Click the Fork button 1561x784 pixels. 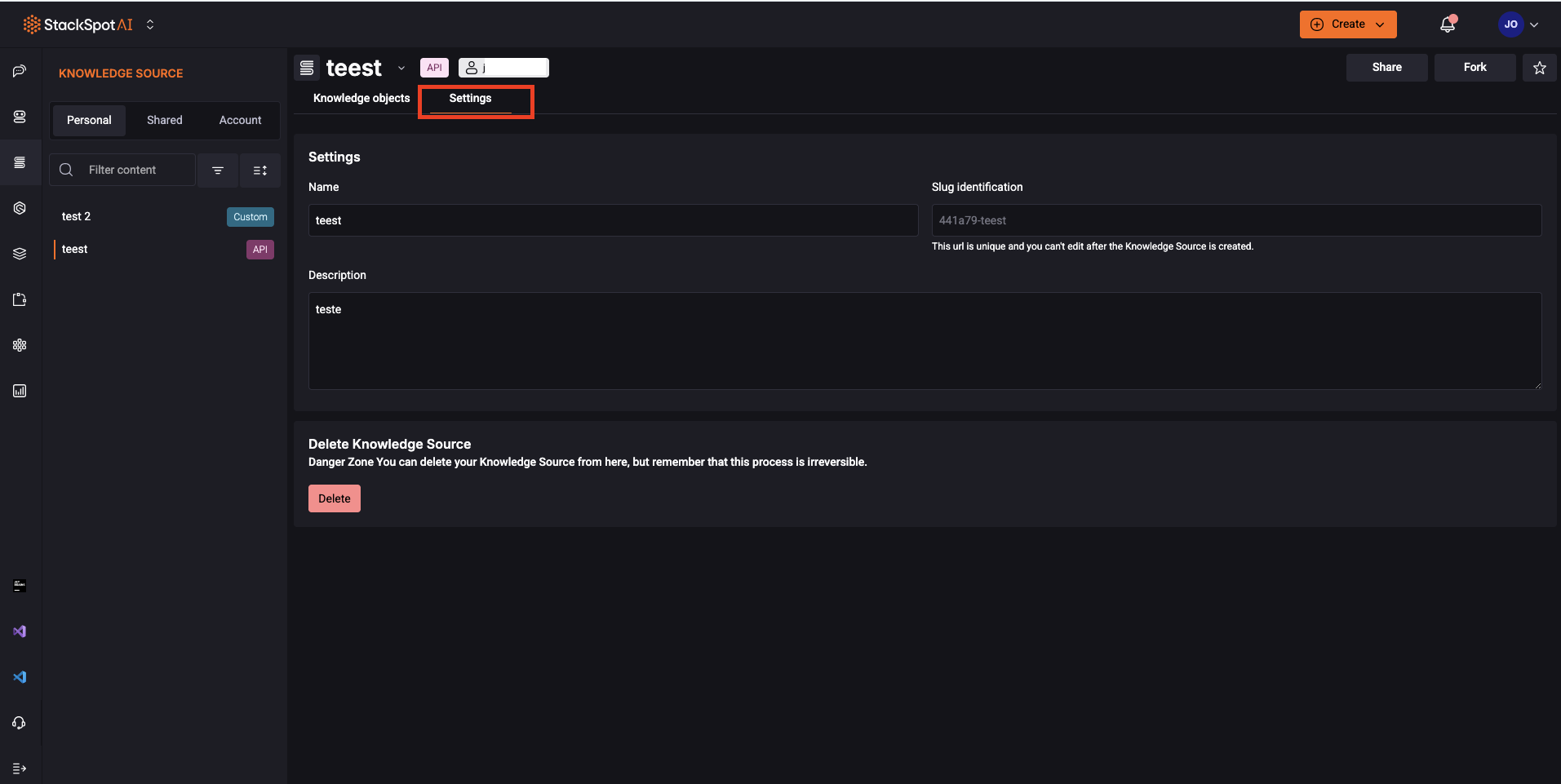tap(1475, 68)
